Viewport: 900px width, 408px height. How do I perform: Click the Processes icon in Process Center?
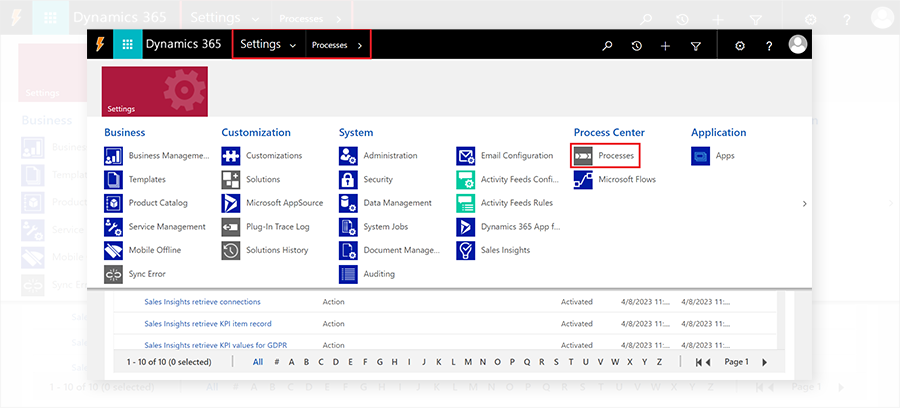pyautogui.click(x=583, y=156)
